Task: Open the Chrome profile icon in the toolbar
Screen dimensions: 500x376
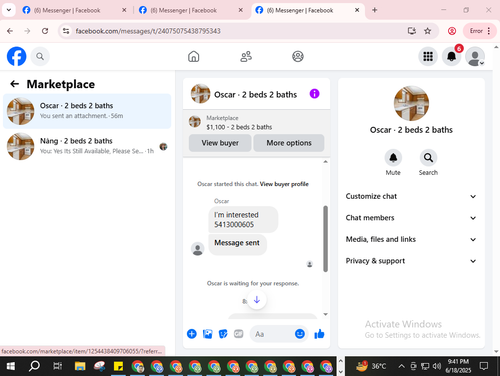Action: point(452,31)
